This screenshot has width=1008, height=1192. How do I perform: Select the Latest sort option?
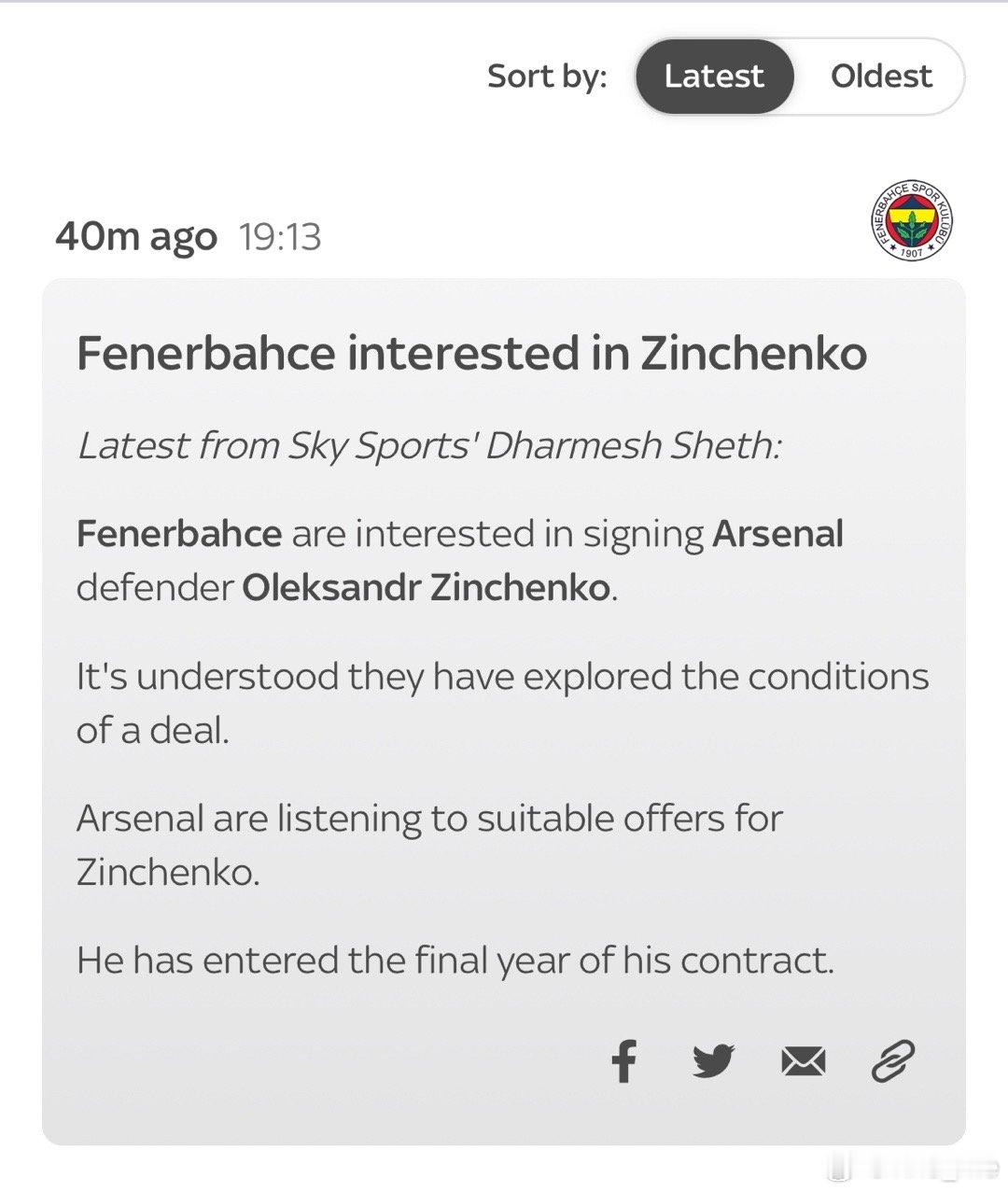714,77
